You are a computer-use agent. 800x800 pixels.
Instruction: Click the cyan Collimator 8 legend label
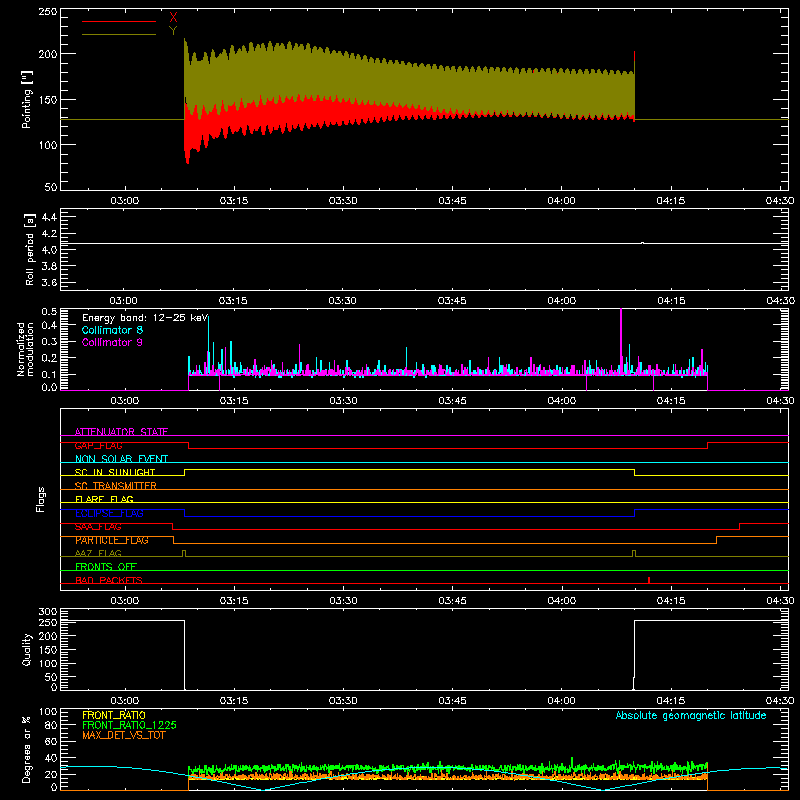click(112, 330)
